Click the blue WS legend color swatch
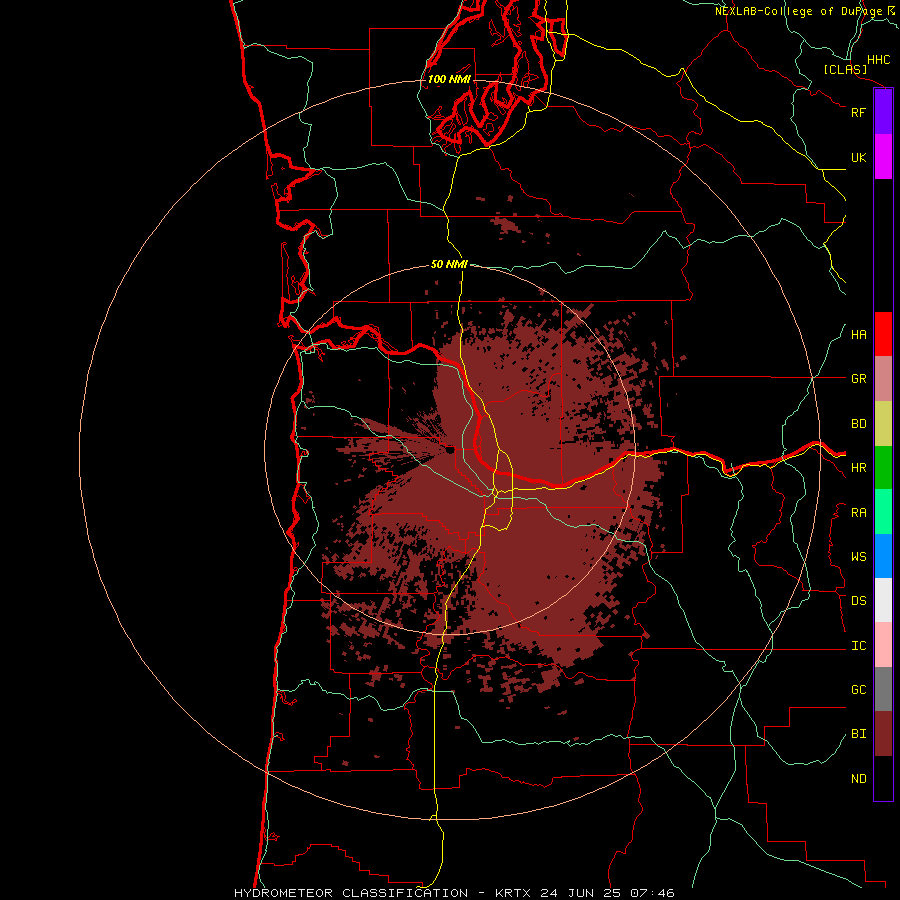Image resolution: width=900 pixels, height=900 pixels. (x=883, y=556)
